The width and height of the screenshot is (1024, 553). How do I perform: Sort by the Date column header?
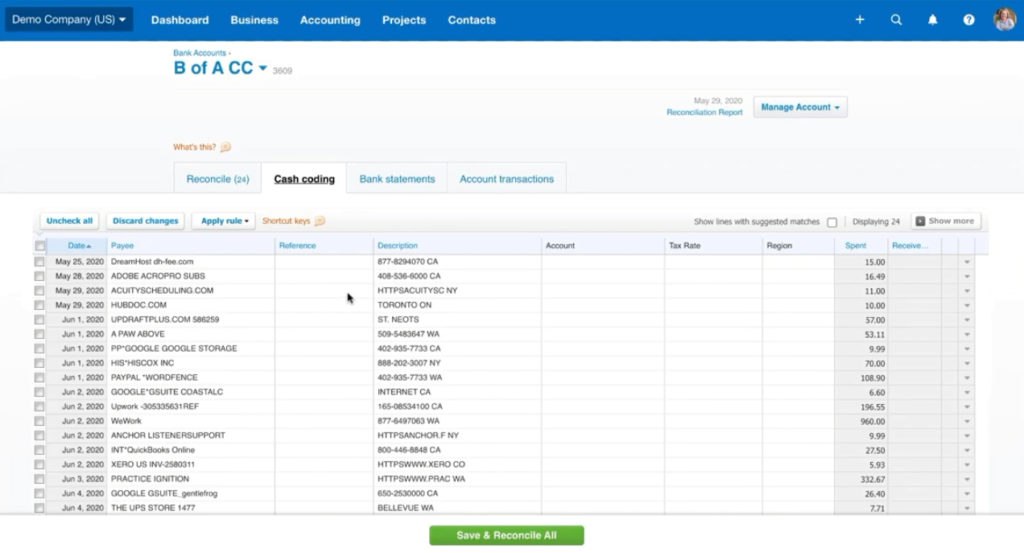77,245
